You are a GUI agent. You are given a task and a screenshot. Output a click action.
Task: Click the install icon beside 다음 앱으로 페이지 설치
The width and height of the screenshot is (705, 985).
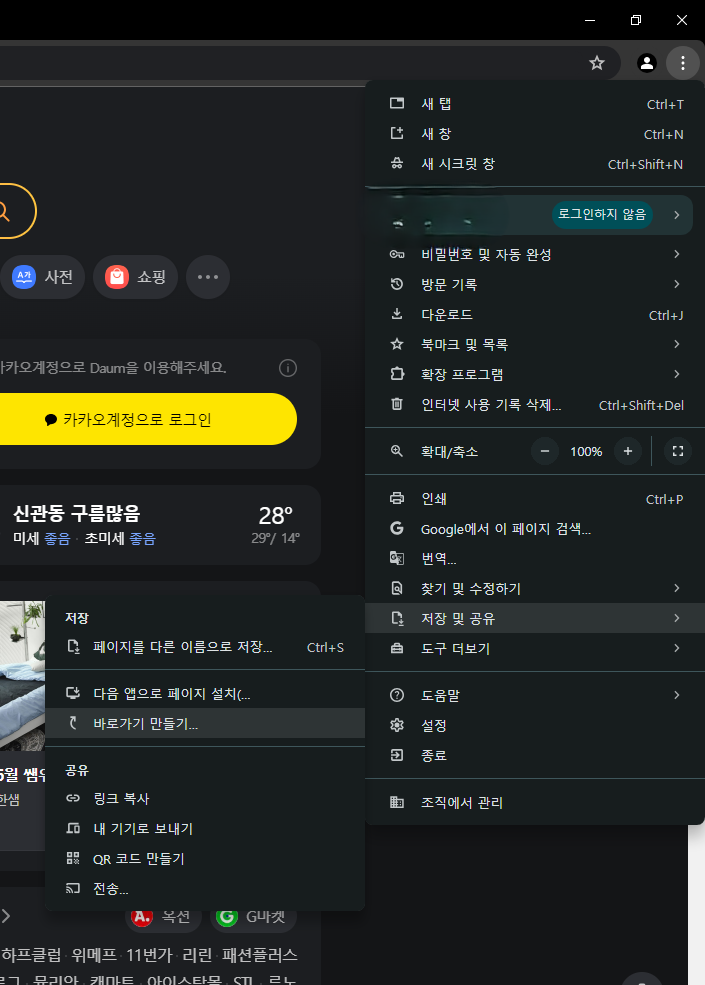click(73, 693)
